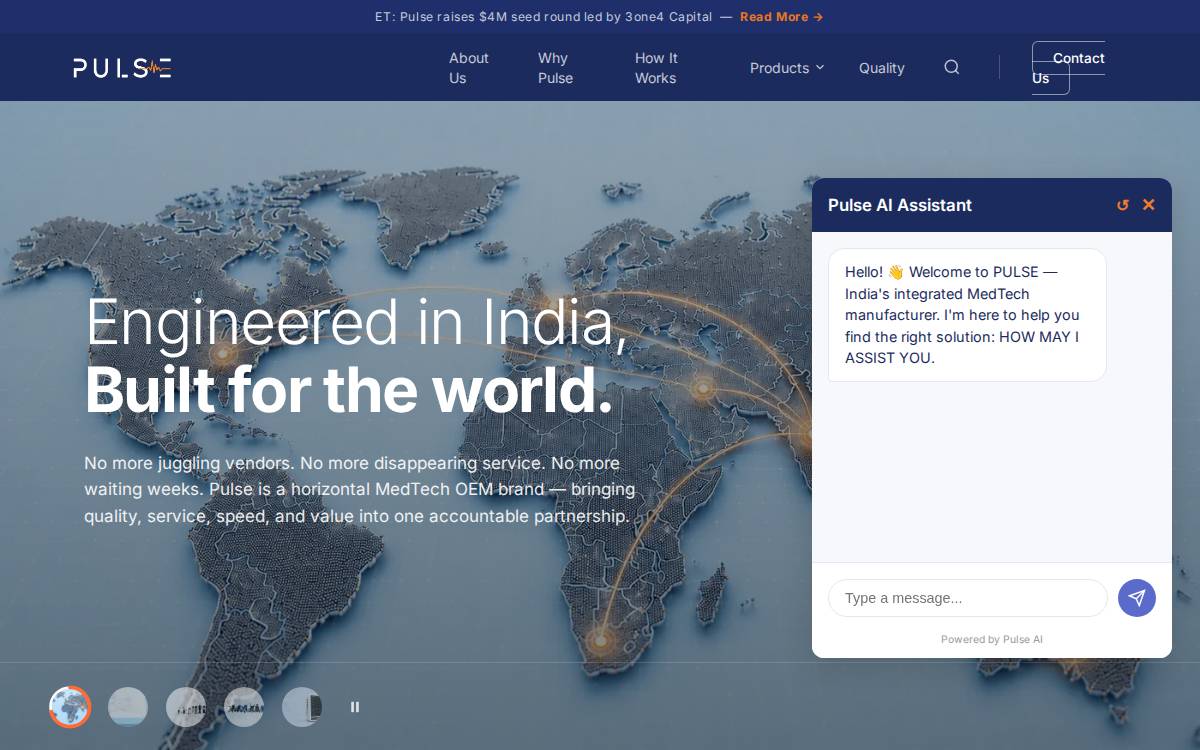Open site search with magnifier icon
Screen dimensions: 1200x750
(952, 67)
